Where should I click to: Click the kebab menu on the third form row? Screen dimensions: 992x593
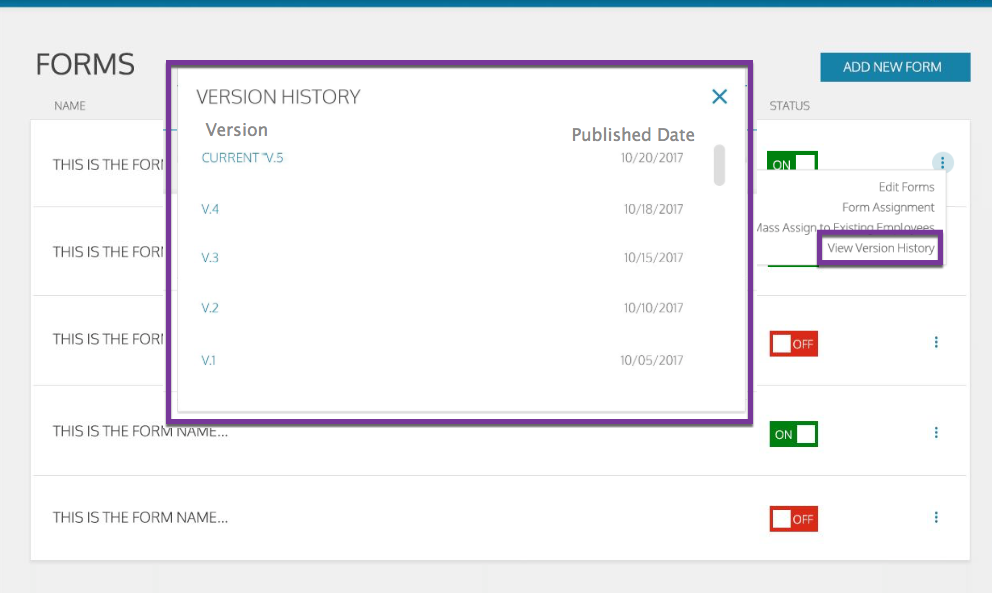tap(936, 342)
